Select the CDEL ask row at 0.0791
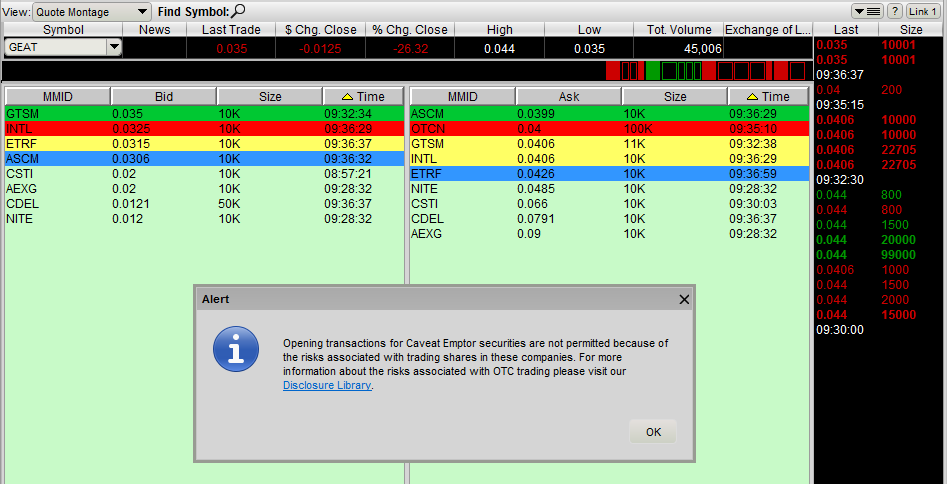 click(x=609, y=219)
